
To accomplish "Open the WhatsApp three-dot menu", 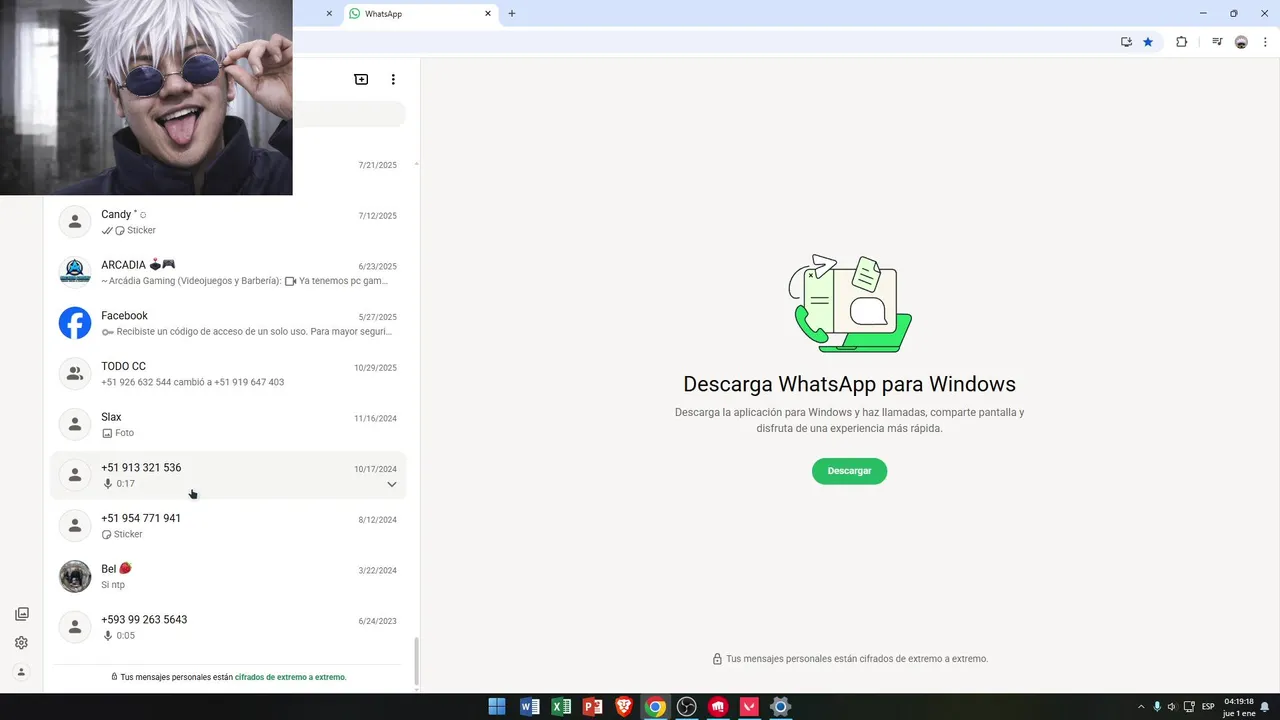I will [x=393, y=79].
